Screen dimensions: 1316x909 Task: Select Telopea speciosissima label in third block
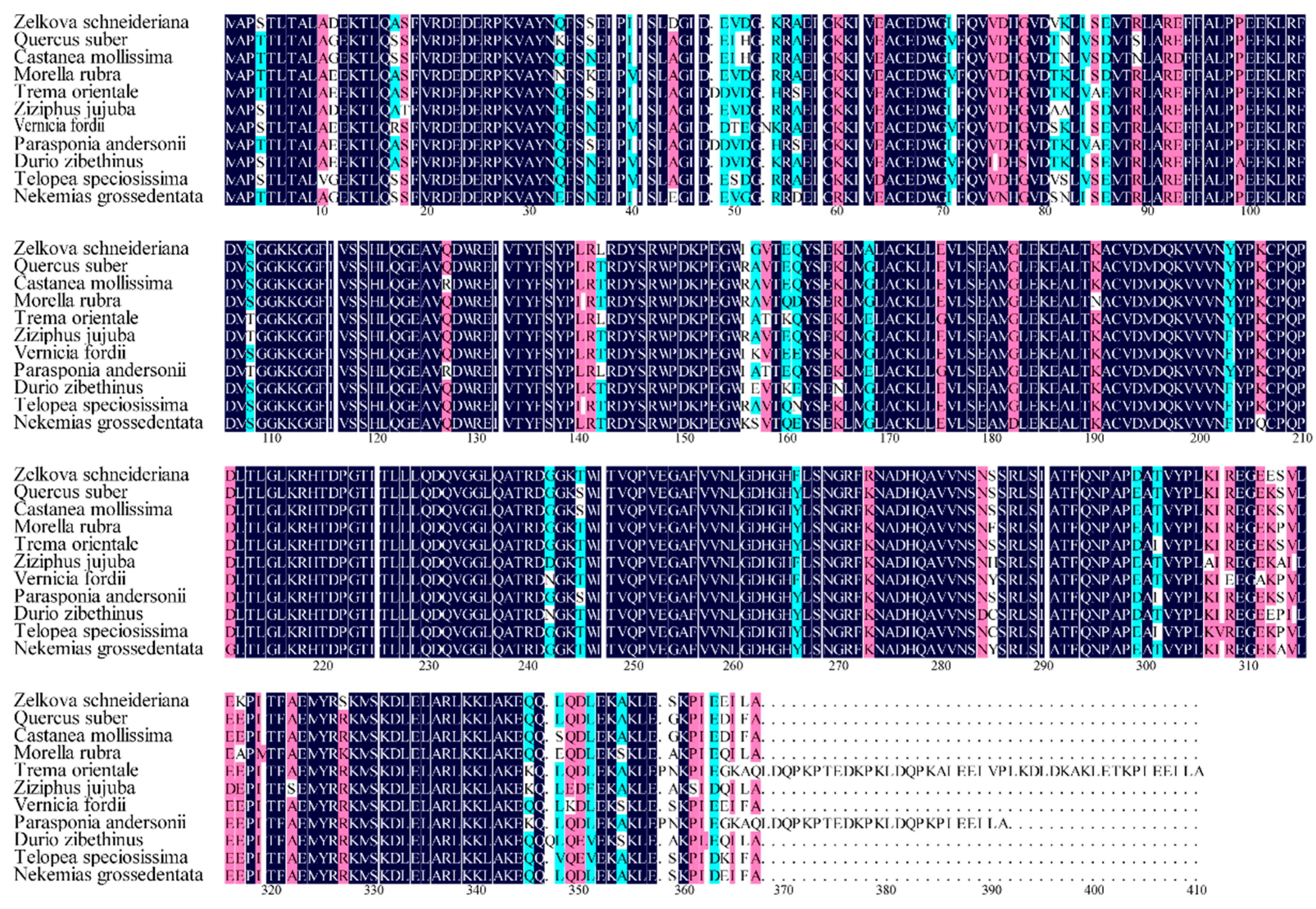click(x=101, y=631)
